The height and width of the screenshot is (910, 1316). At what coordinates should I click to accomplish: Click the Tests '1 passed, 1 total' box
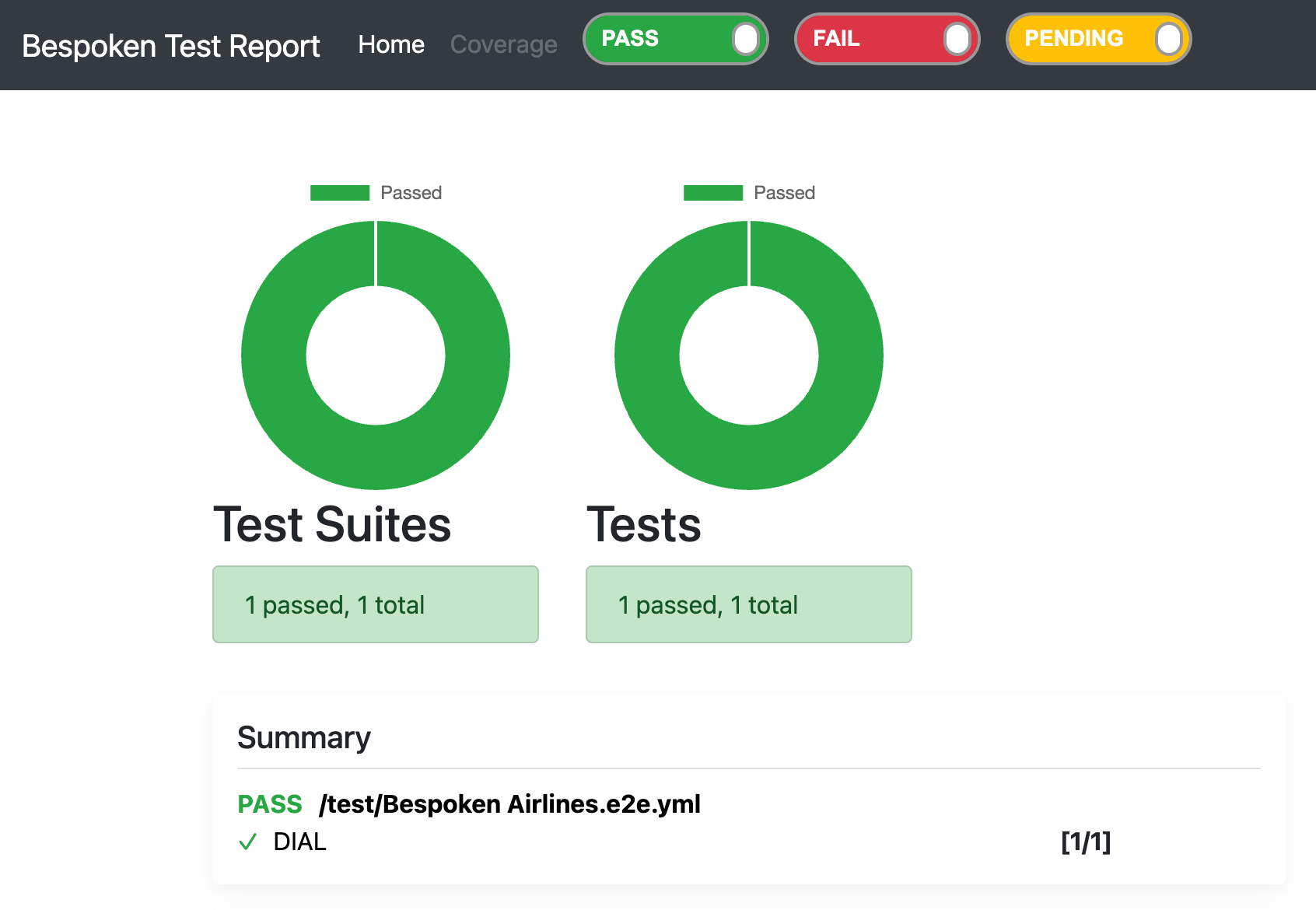(749, 604)
